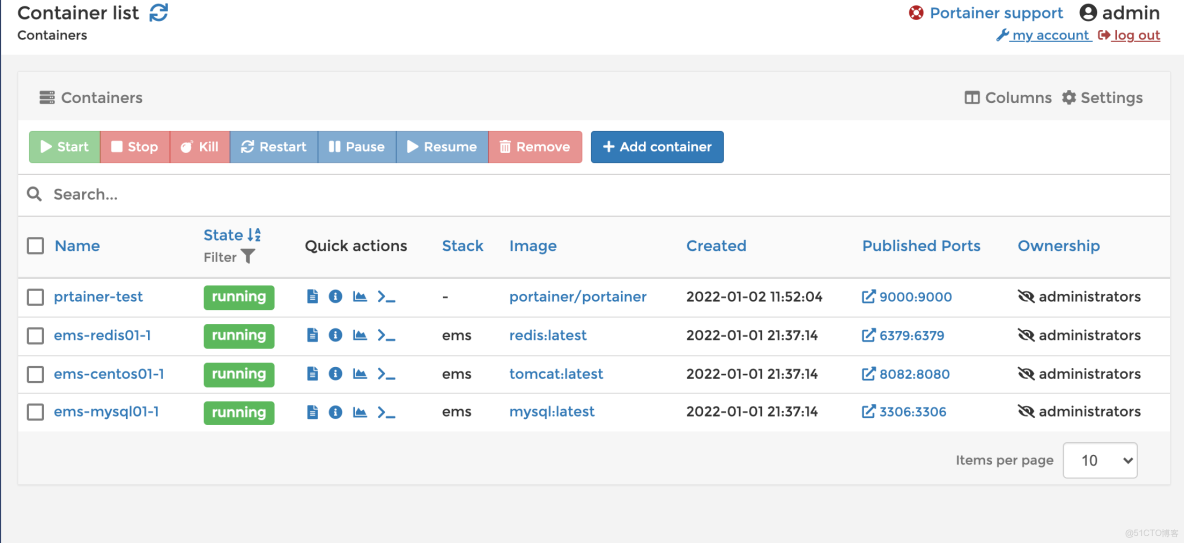Open inspect info icon for ems-mysql01-1
Viewport: 1184px width, 543px height.
(x=336, y=412)
